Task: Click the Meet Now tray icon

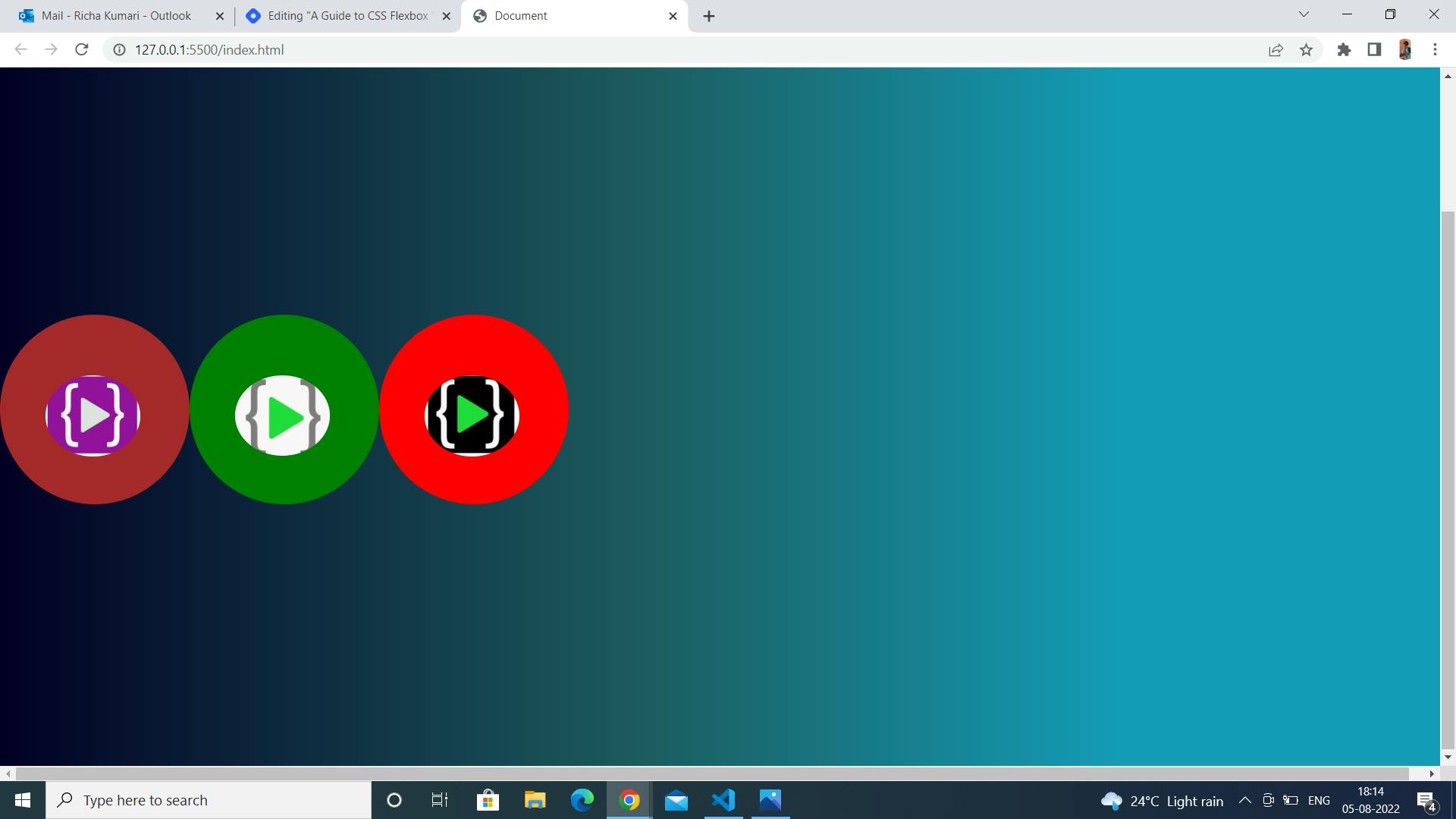Action: 1268,800
